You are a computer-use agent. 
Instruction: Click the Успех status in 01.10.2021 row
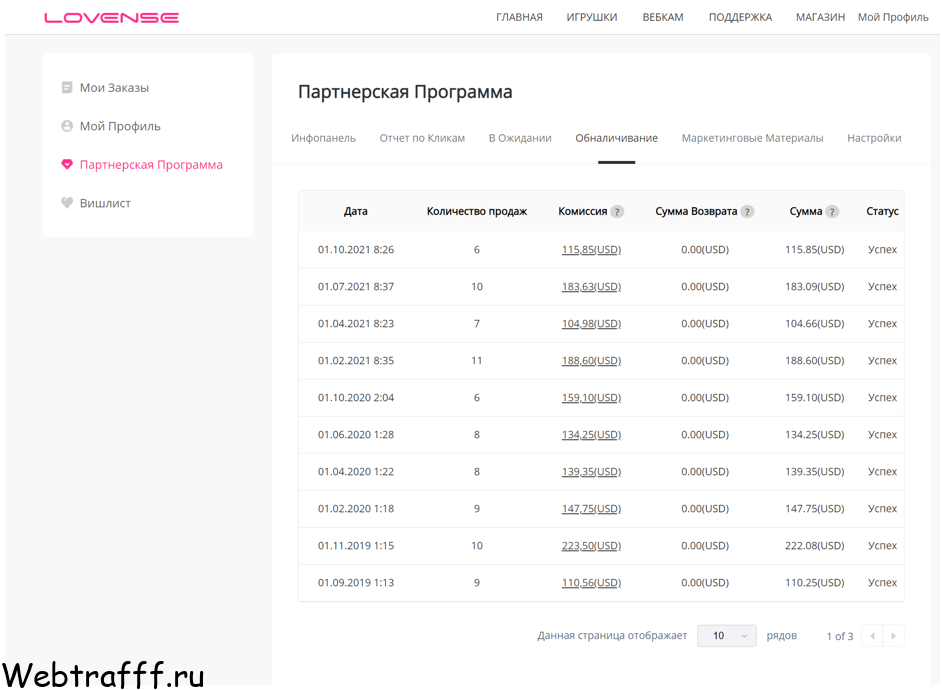(882, 250)
